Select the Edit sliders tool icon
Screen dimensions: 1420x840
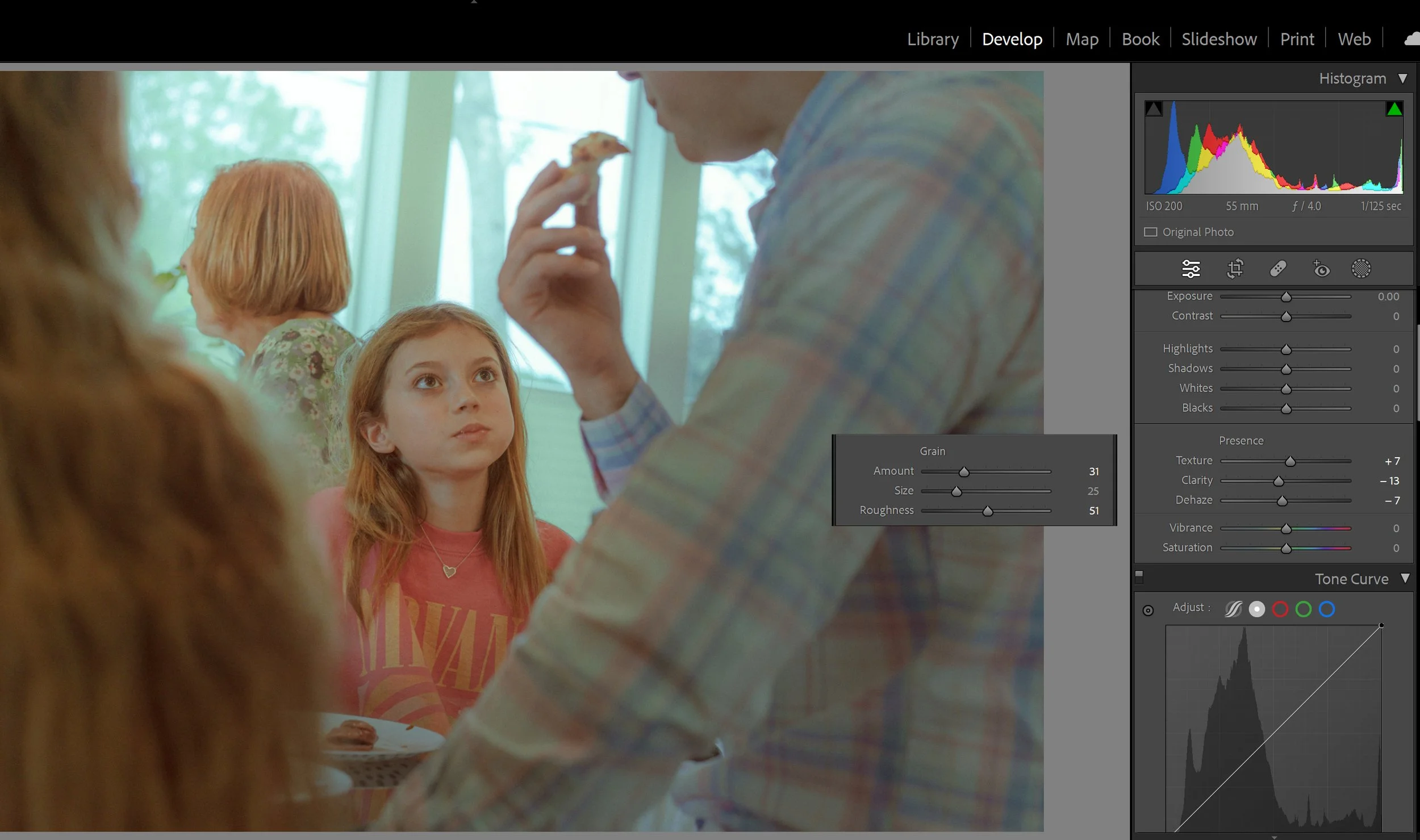pos(1191,269)
